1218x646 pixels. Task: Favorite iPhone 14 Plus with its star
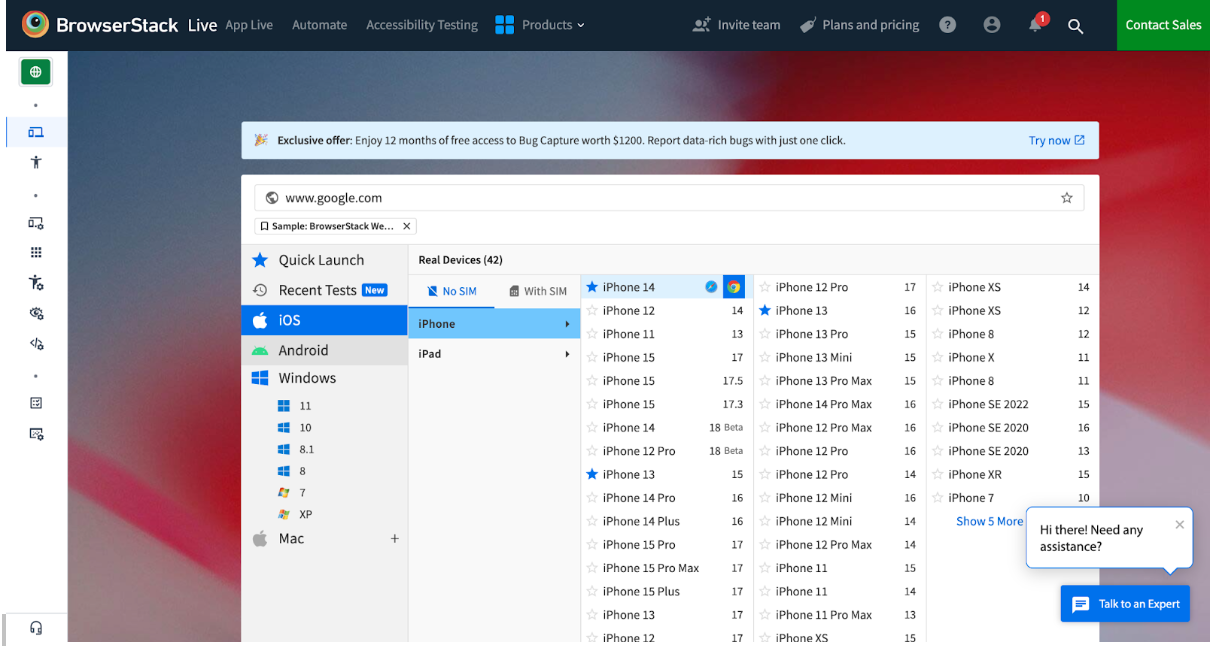[592, 521]
